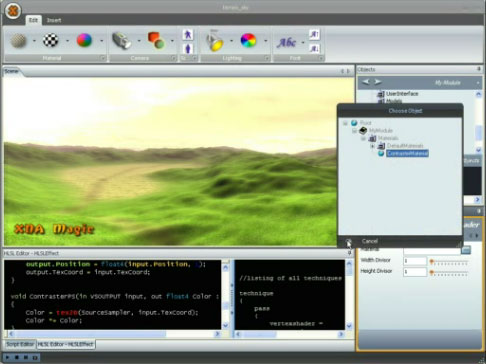Viewport: 486px width, 364px height.
Task: Click the scene tab right scroll arrow
Action: click(x=349, y=71)
